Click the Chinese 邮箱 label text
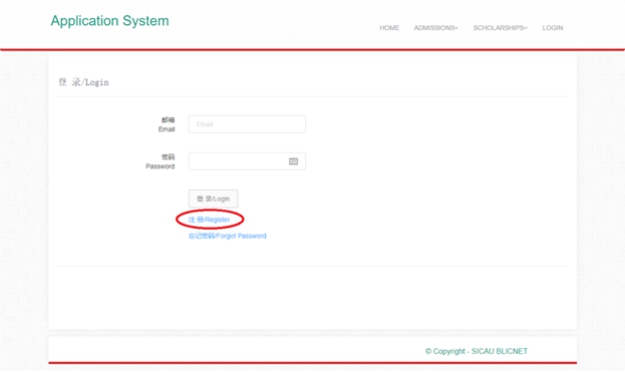The image size is (625, 372). point(168,120)
